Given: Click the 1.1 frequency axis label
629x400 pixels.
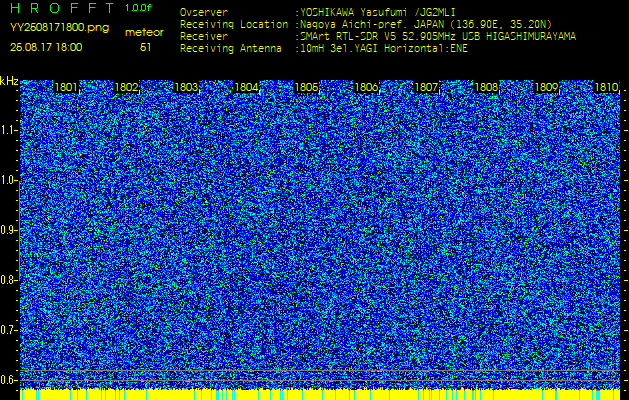Looking at the screenshot, I should click(8, 131).
